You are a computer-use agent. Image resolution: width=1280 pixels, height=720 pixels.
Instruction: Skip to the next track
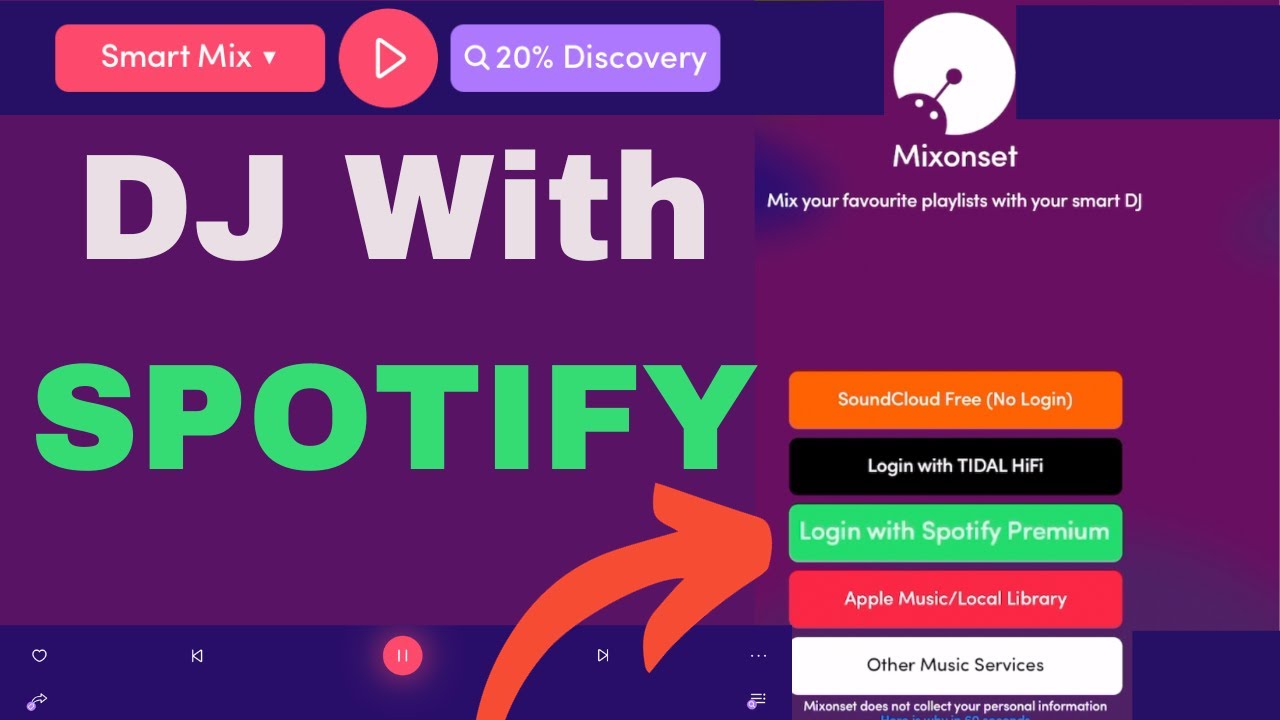point(602,656)
